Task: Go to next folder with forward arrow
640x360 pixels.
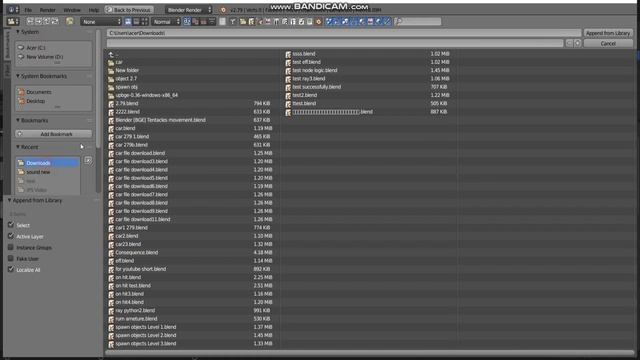Action: click(x=38, y=21)
